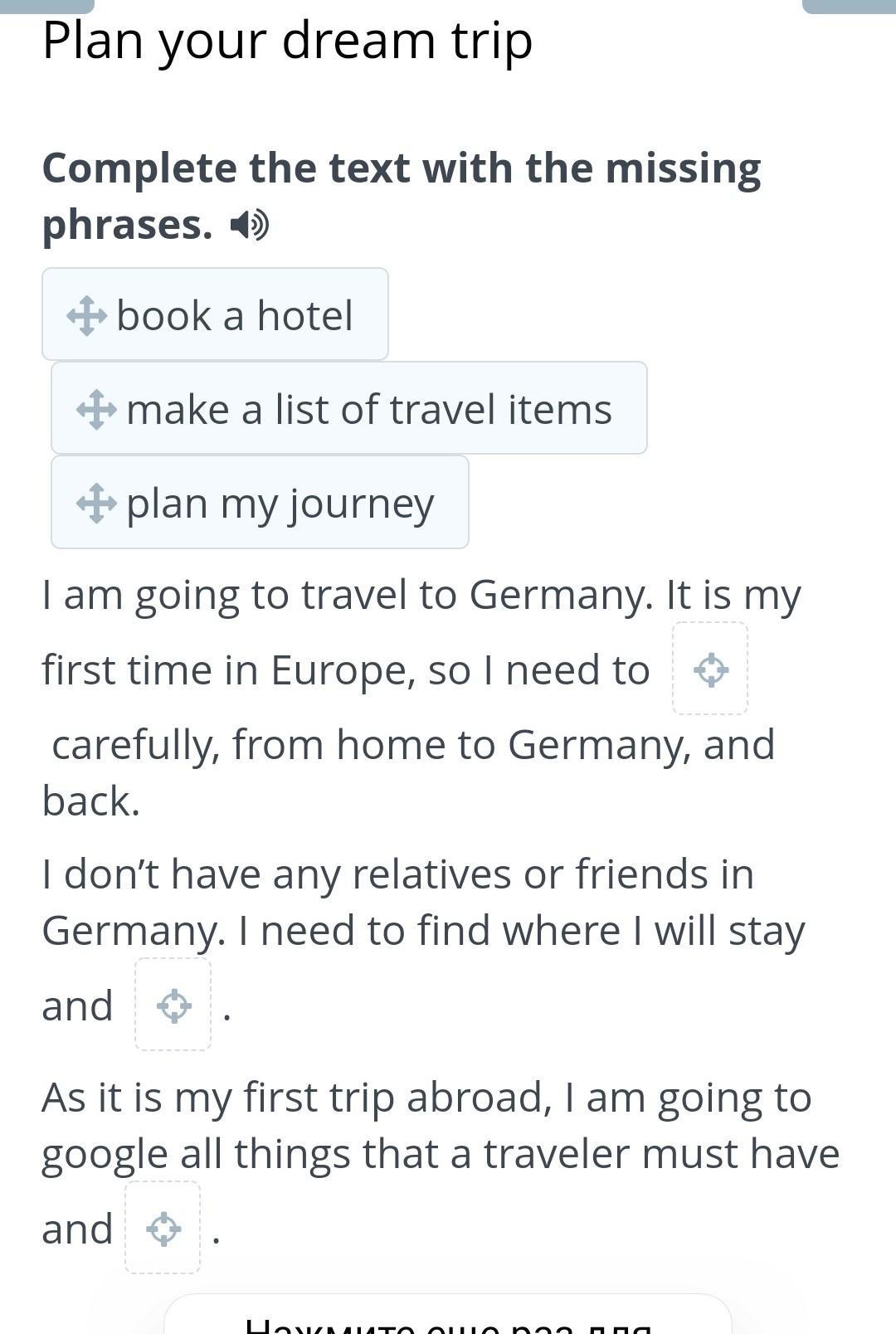This screenshot has width=896, height=1334.
Task: Click the move handle on "plan my journey"
Action: pyautogui.click(x=96, y=504)
